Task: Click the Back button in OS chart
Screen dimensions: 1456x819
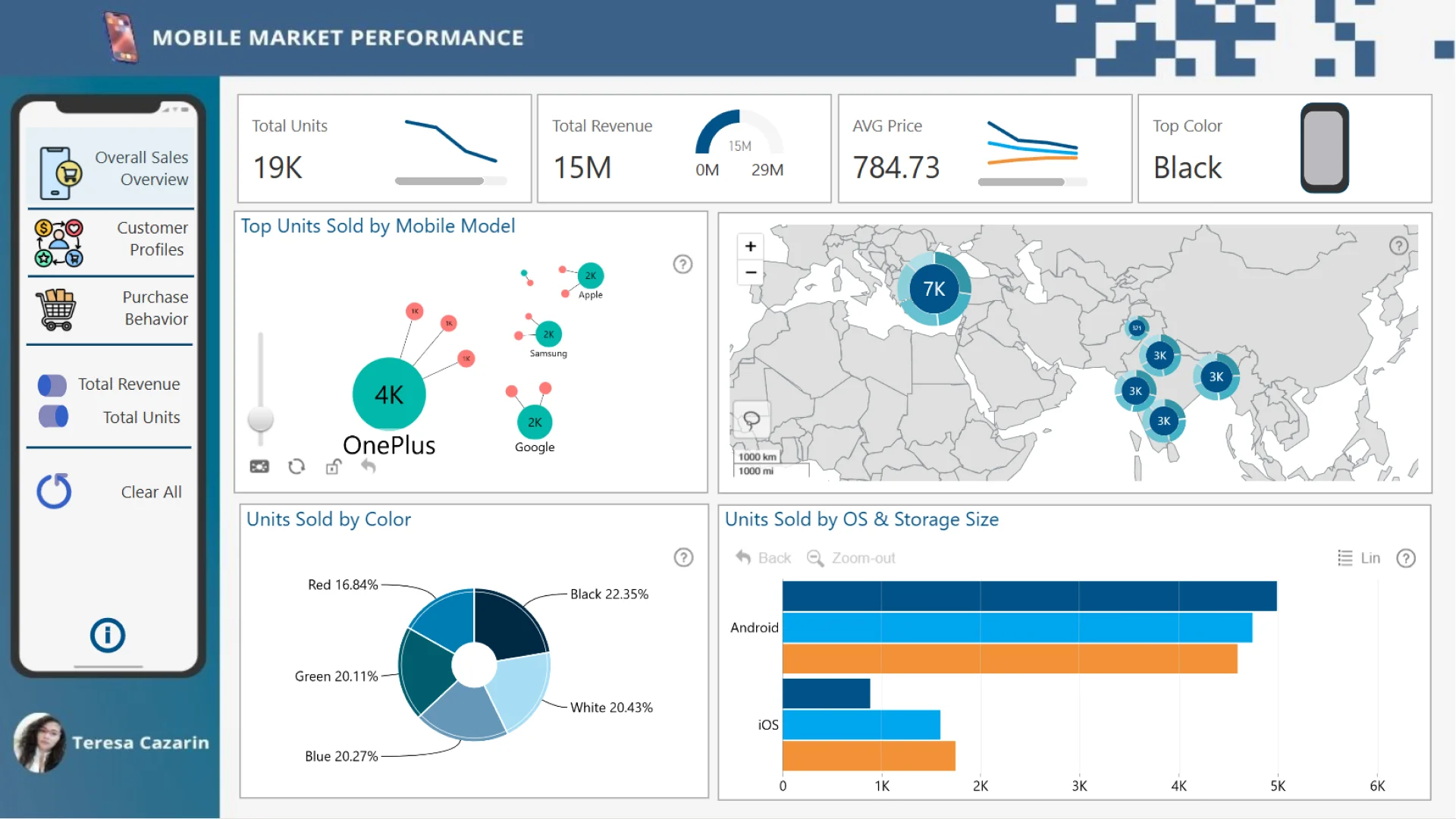Action: pos(763,558)
